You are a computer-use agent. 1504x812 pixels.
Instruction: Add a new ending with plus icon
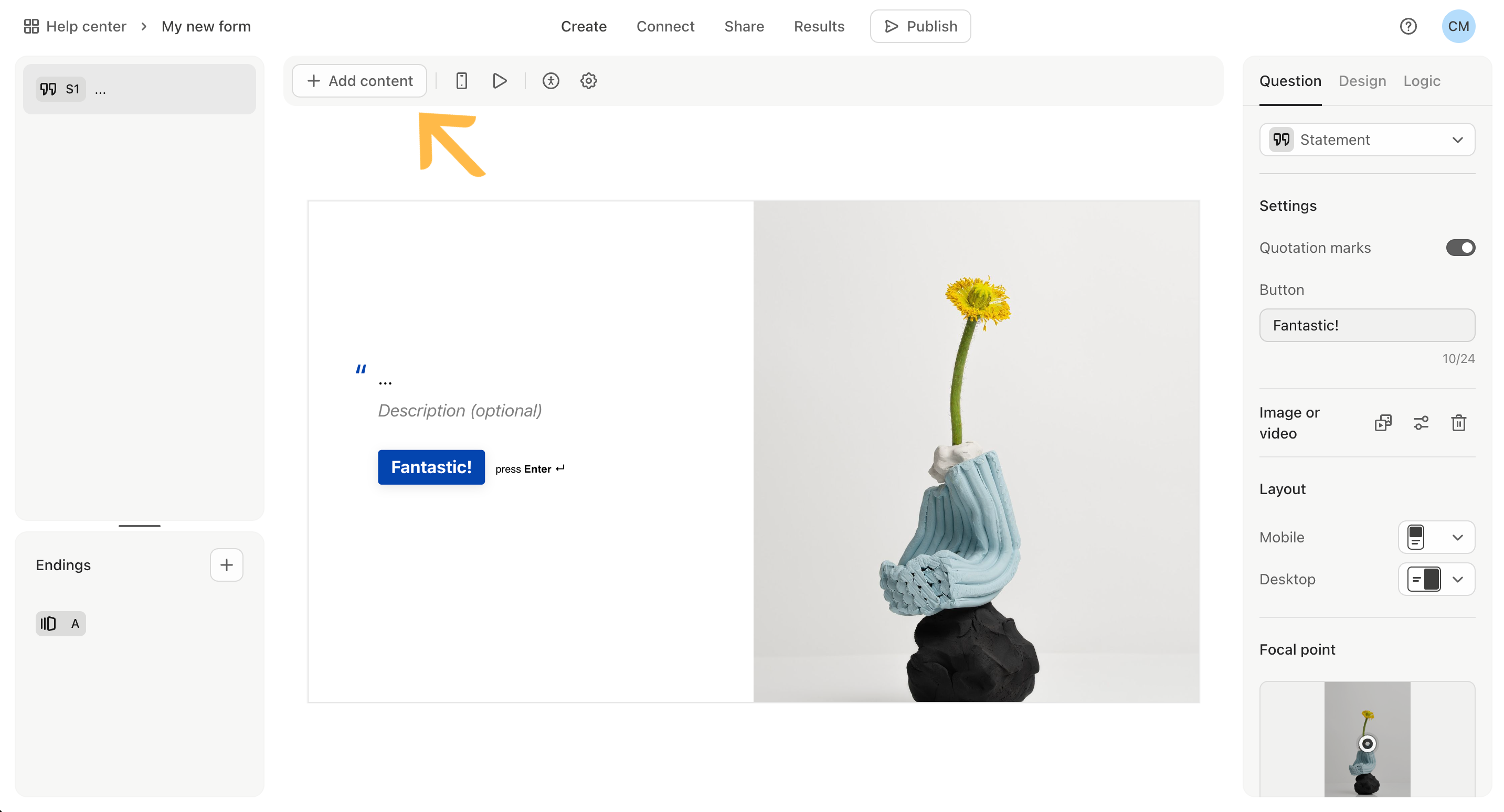click(x=227, y=564)
